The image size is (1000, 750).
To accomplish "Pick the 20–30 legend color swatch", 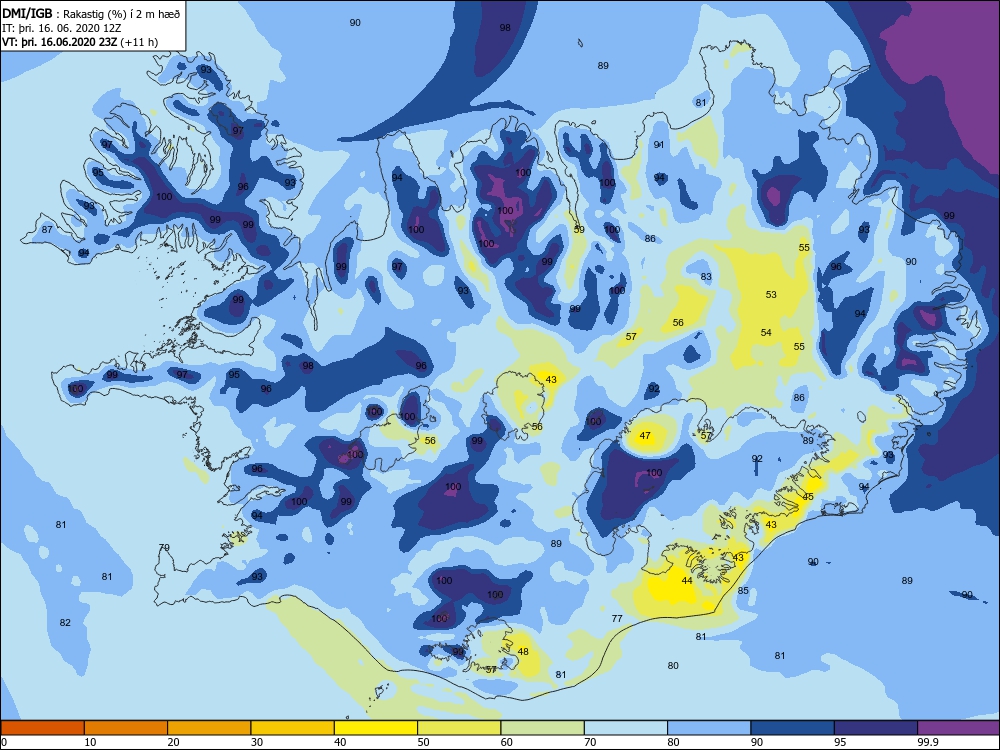I will coord(209,728).
